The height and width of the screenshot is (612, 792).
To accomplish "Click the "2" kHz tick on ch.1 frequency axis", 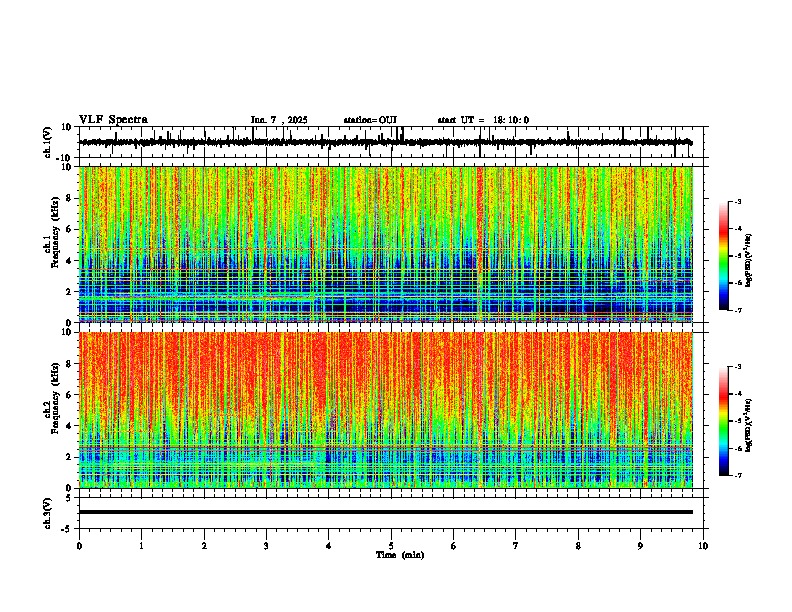I will point(70,292).
